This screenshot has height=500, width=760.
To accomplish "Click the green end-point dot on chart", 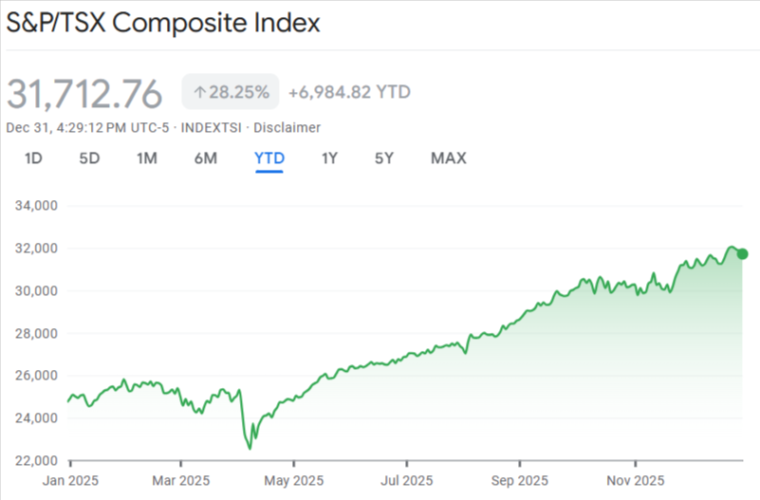I will coord(741,253).
